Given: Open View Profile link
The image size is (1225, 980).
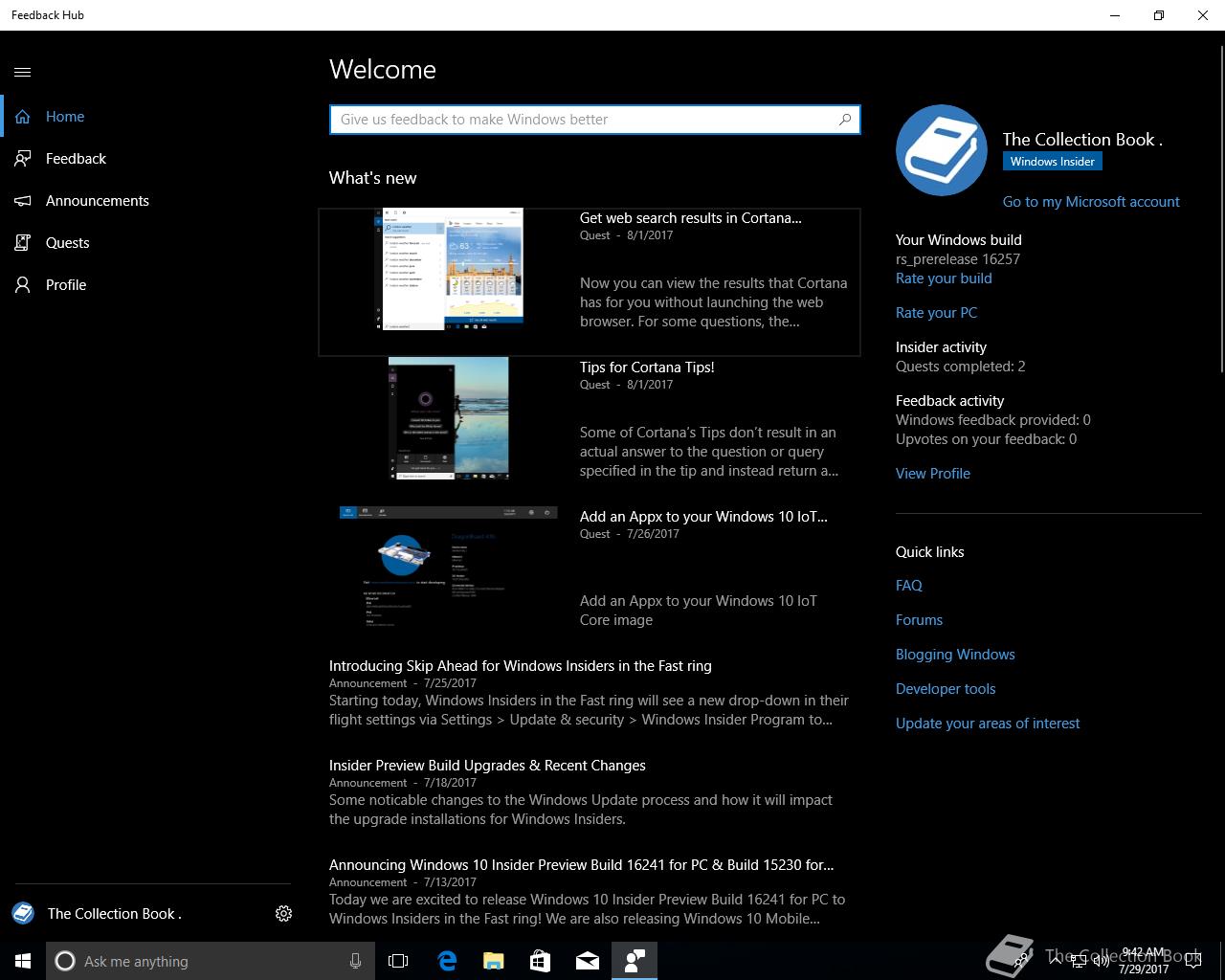Looking at the screenshot, I should (933, 474).
